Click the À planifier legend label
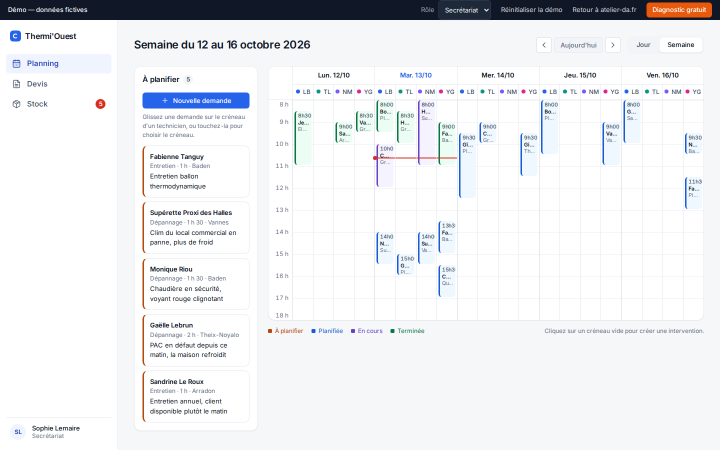Viewport: 720px width, 450px height. coord(289,331)
